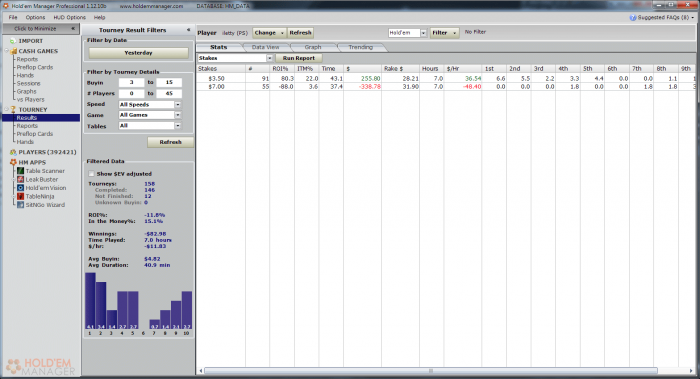700x379 pixels.
Task: Open the HUD Options menu
Action: coord(70,17)
